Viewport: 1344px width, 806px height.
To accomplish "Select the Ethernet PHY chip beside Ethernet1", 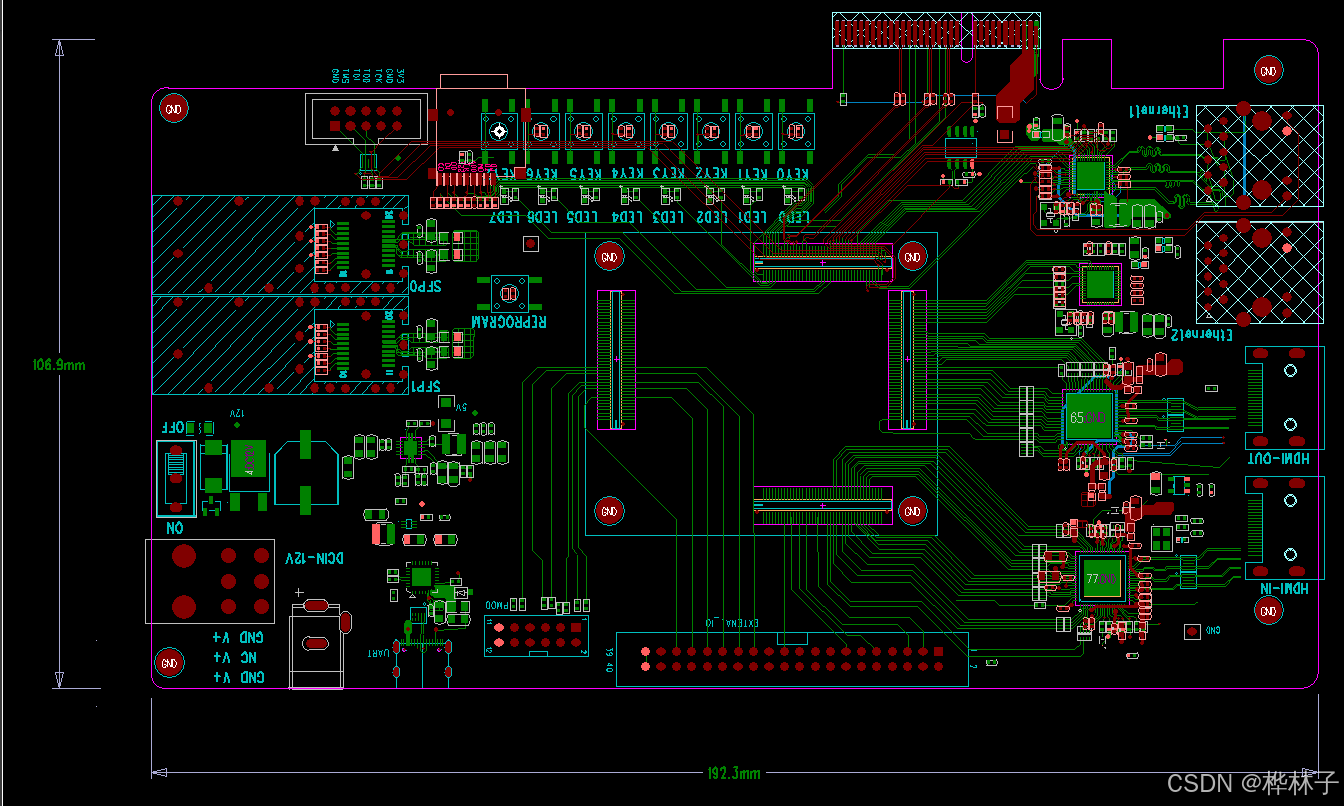I will point(1091,176).
